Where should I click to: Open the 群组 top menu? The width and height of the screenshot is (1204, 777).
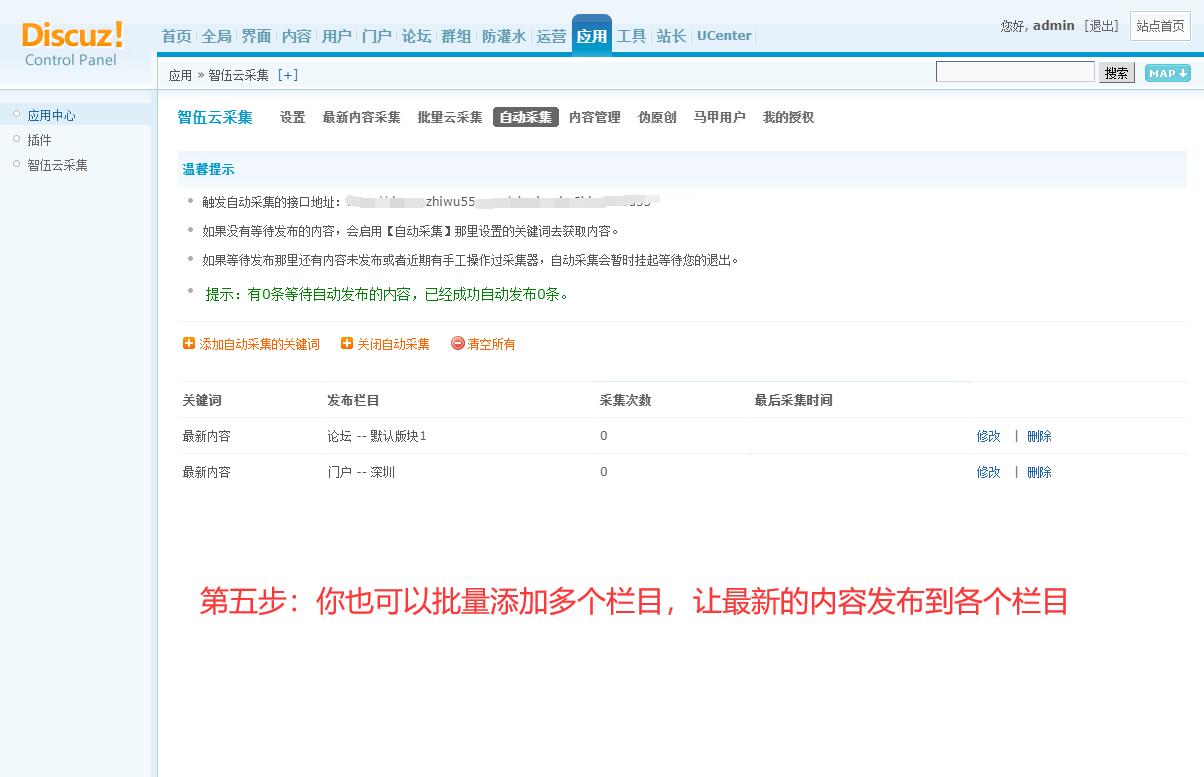pyautogui.click(x=456, y=36)
